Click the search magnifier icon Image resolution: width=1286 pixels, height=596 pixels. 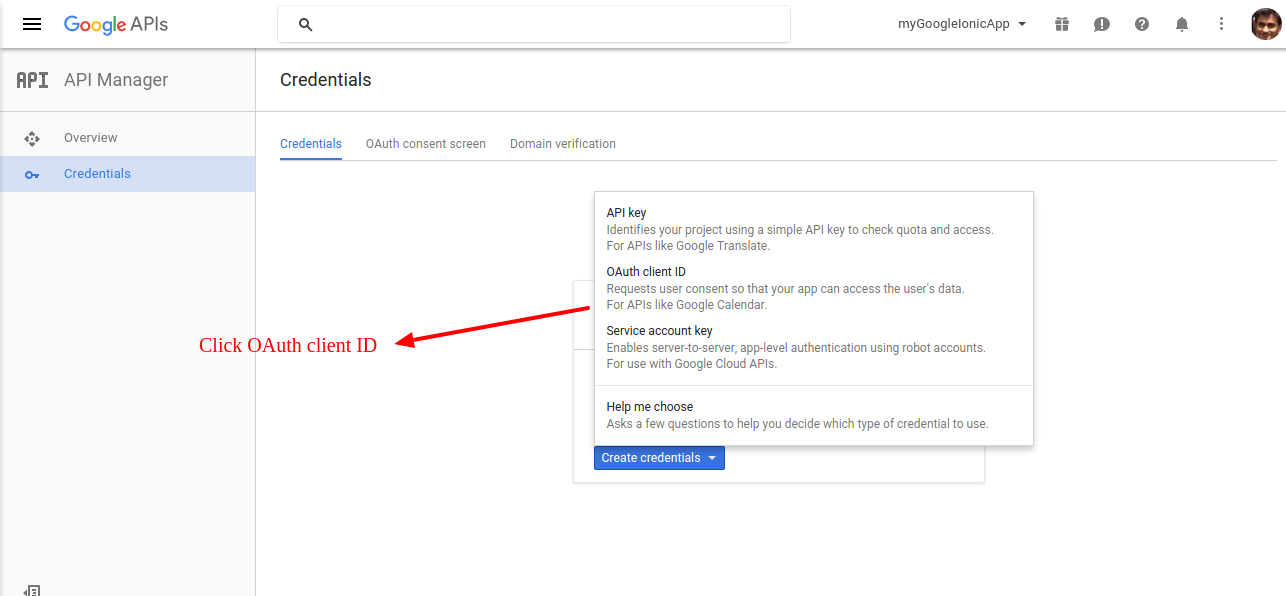click(x=306, y=24)
